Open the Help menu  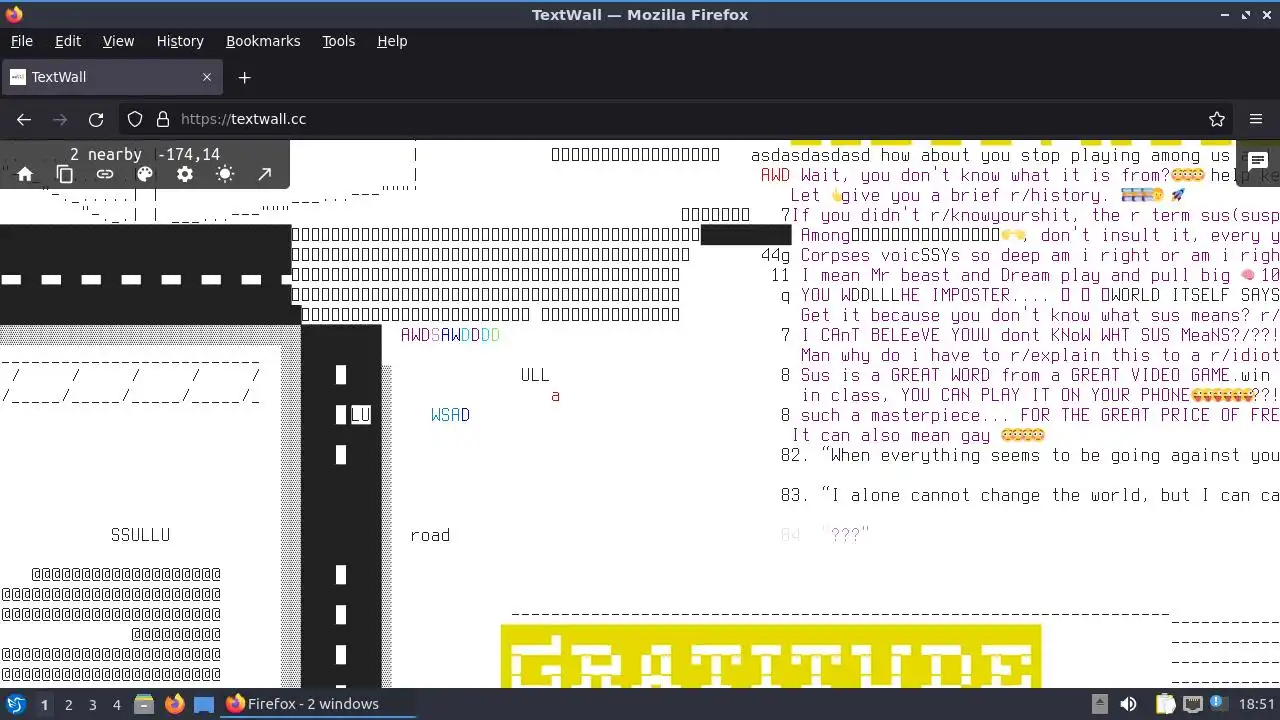[392, 41]
